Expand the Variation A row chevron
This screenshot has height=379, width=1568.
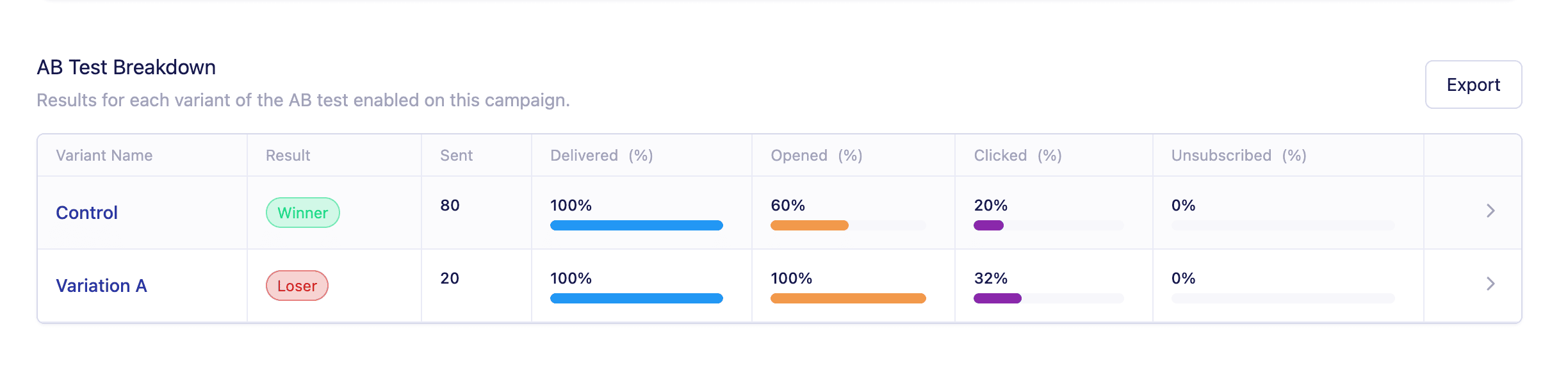[1490, 284]
